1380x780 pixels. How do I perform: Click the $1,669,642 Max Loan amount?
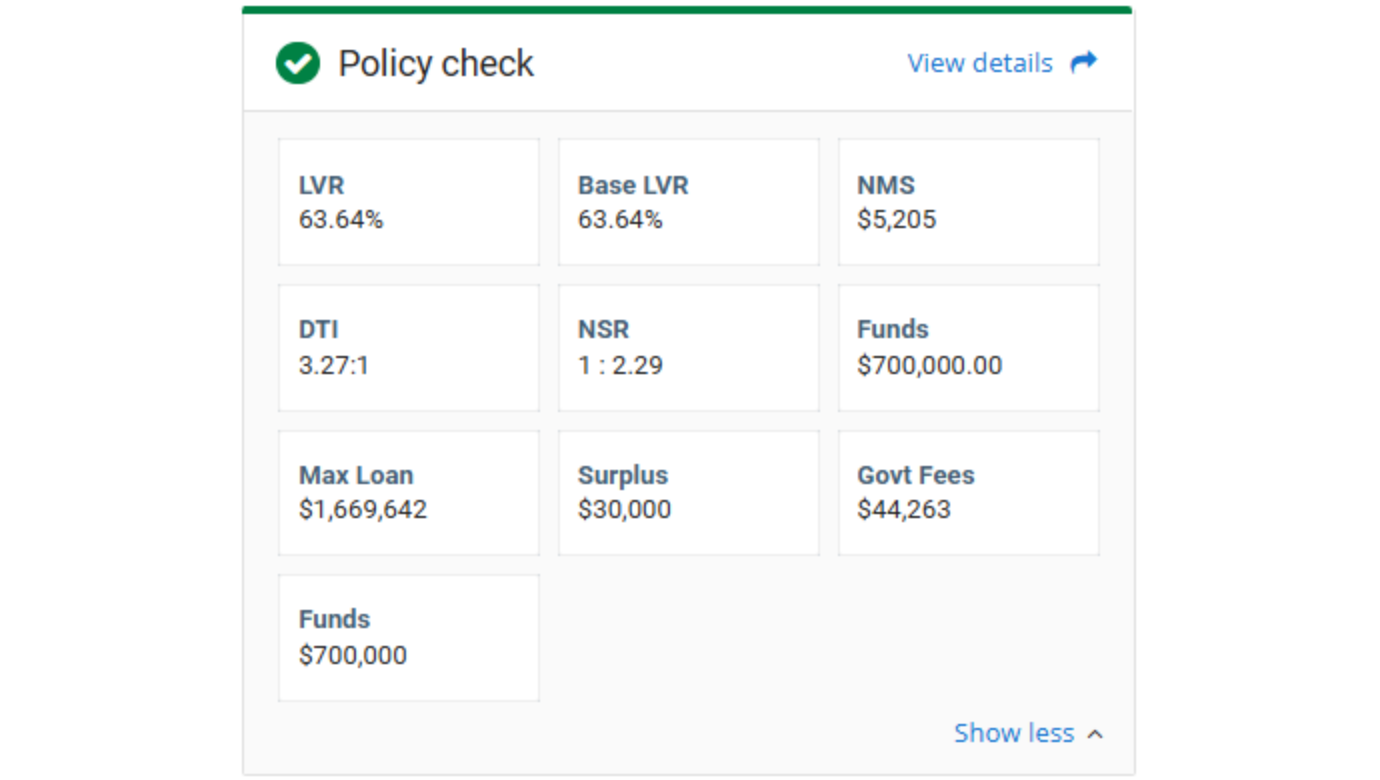pos(363,510)
